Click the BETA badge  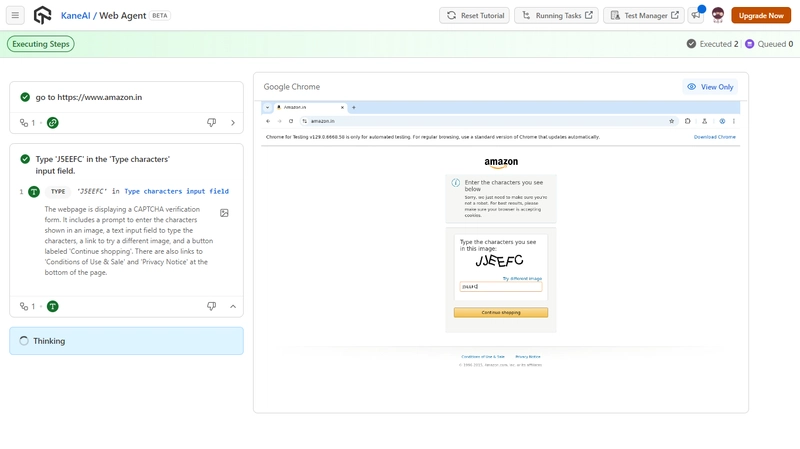coord(160,16)
